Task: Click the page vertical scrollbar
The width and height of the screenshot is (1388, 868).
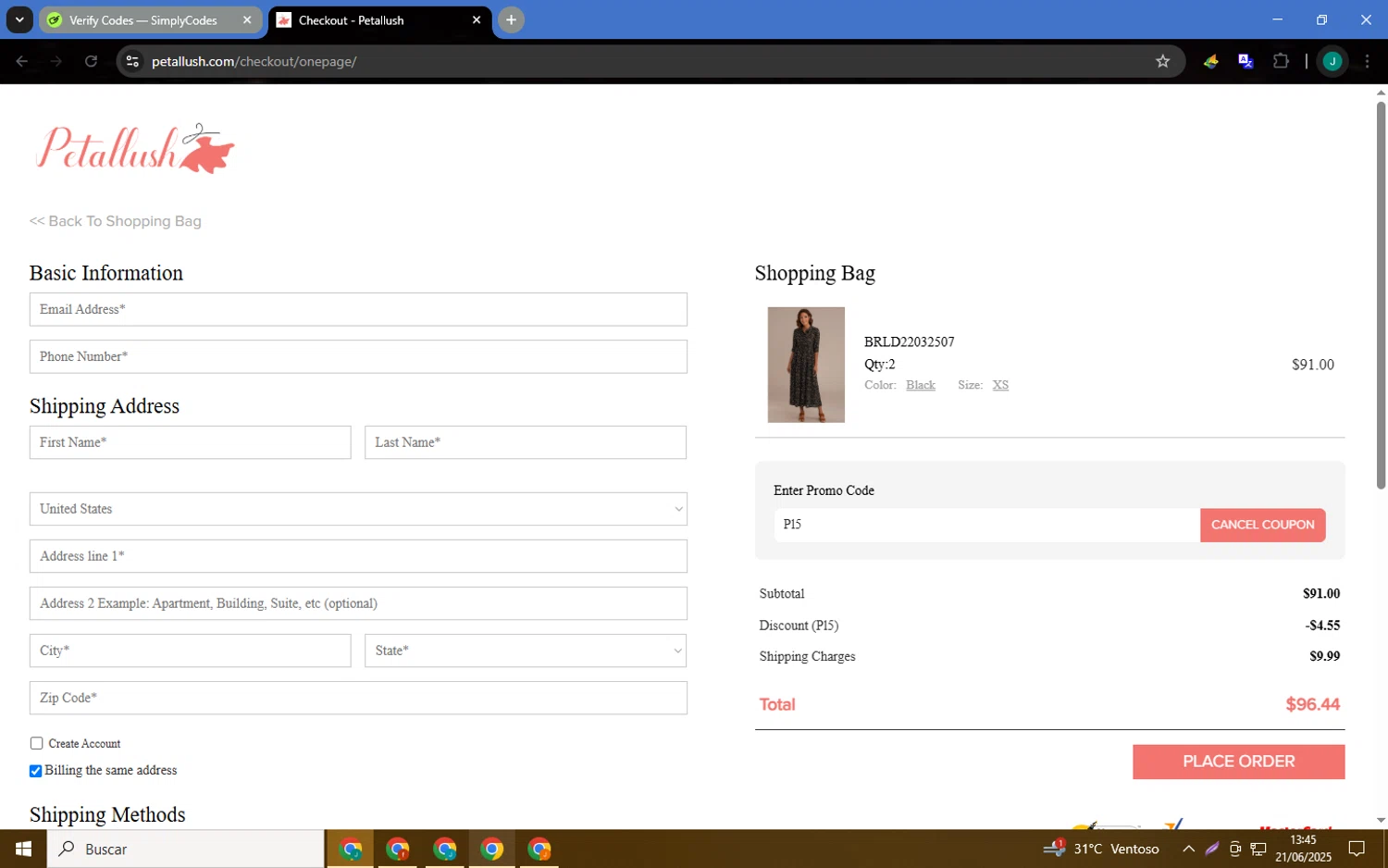Action: 1381,294
